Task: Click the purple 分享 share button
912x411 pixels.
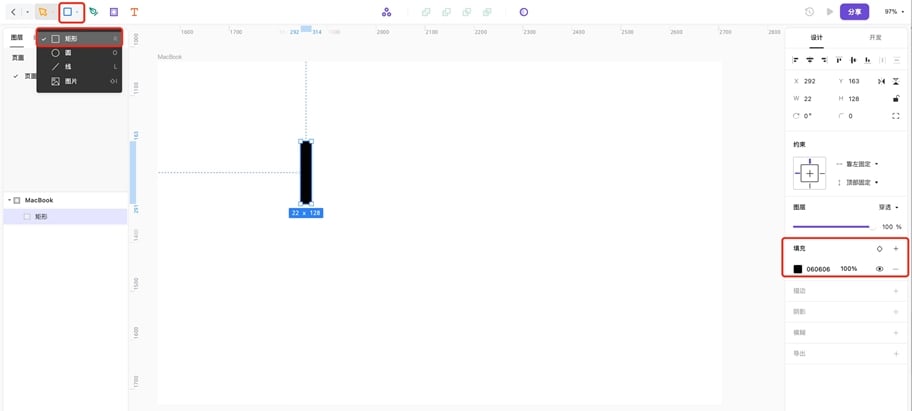Action: tap(854, 12)
